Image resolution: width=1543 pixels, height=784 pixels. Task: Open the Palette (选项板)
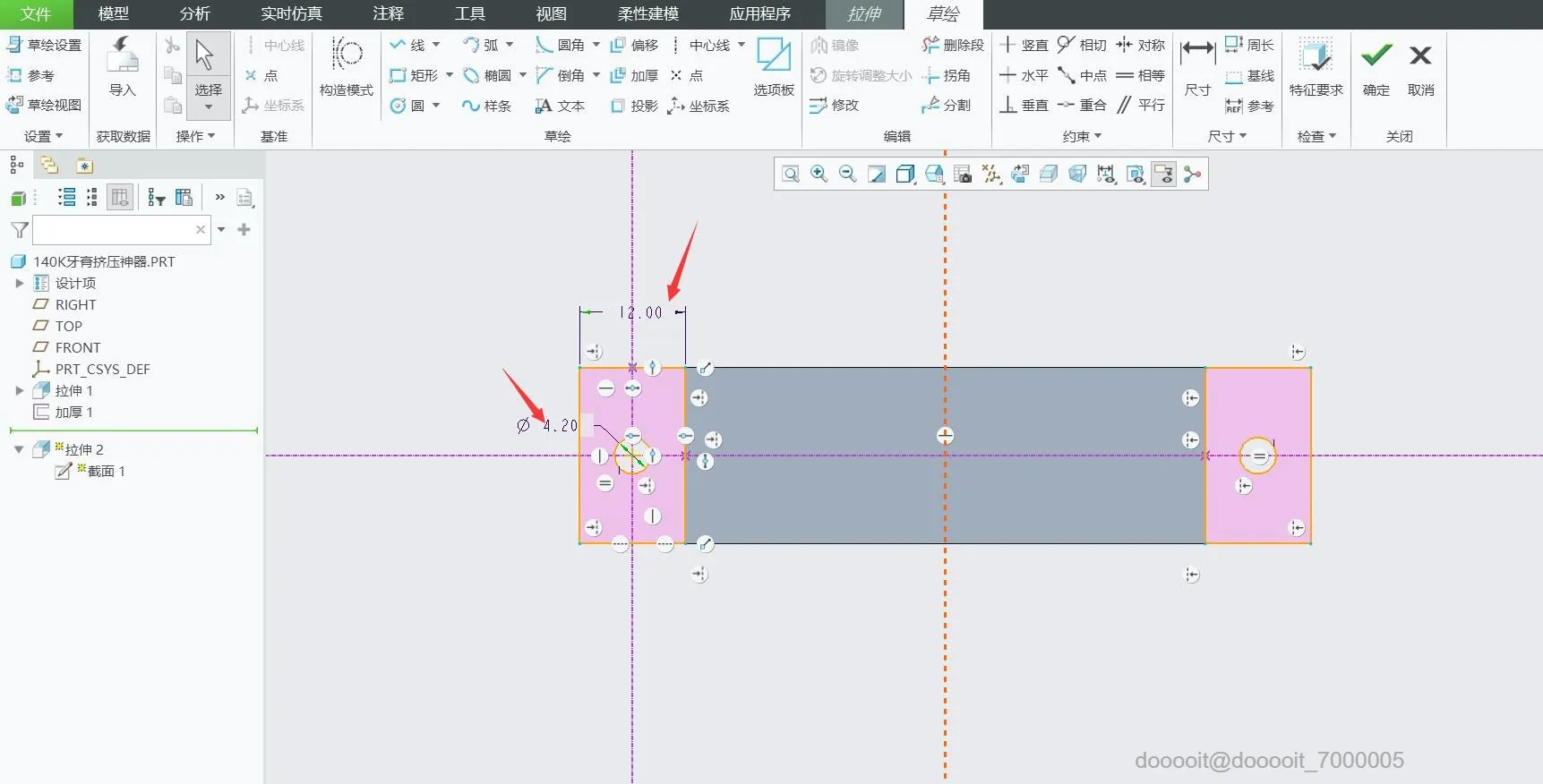click(x=774, y=66)
